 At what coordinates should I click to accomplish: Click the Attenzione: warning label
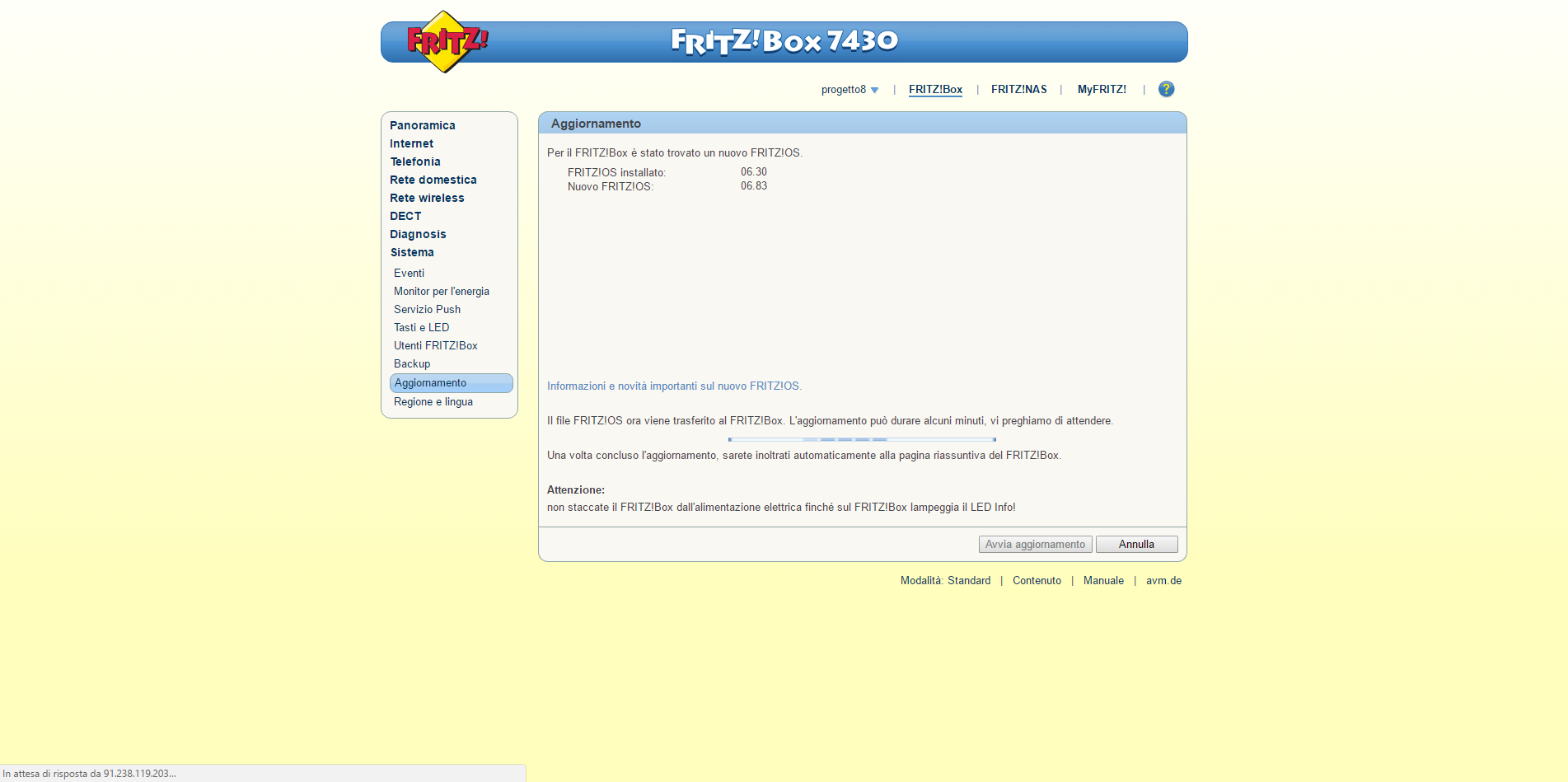[575, 489]
